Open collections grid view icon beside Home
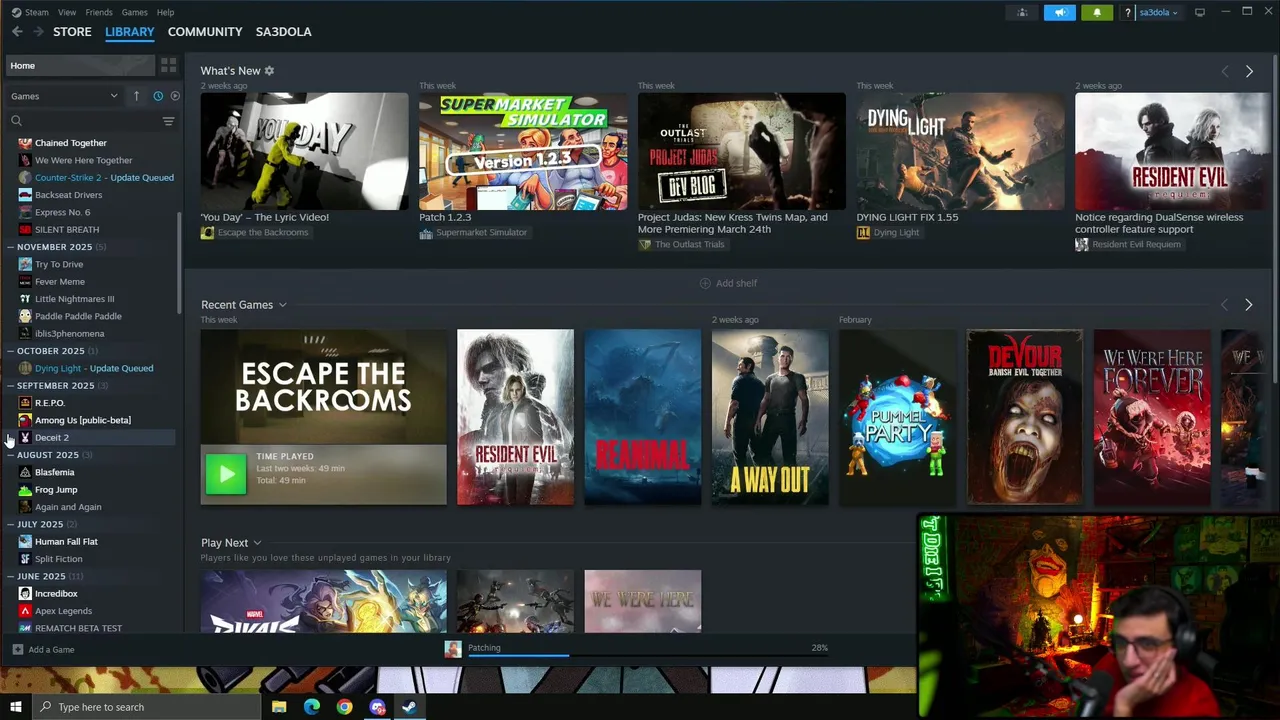1280x720 pixels. (x=168, y=65)
